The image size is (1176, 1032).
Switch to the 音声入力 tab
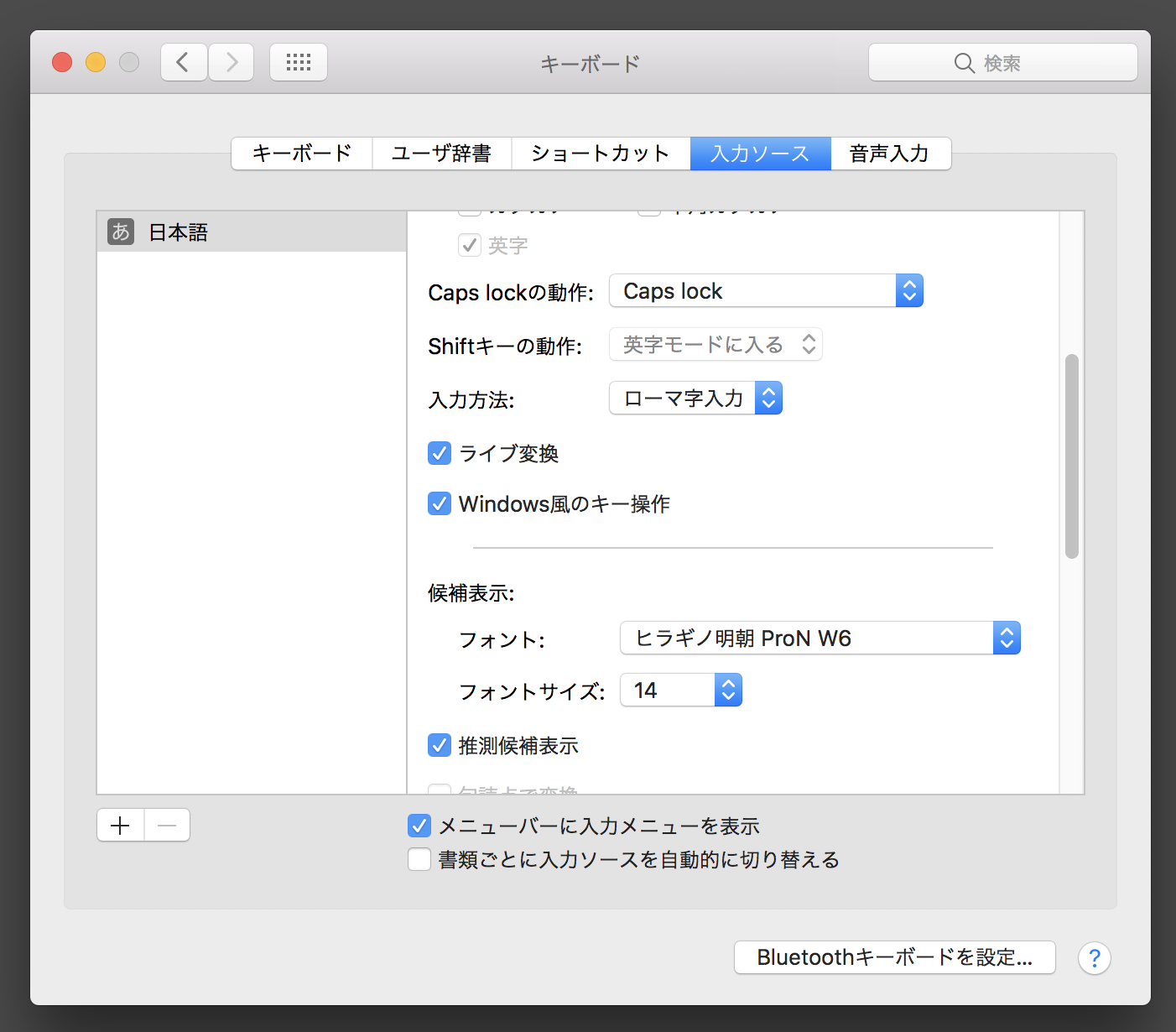coord(888,153)
